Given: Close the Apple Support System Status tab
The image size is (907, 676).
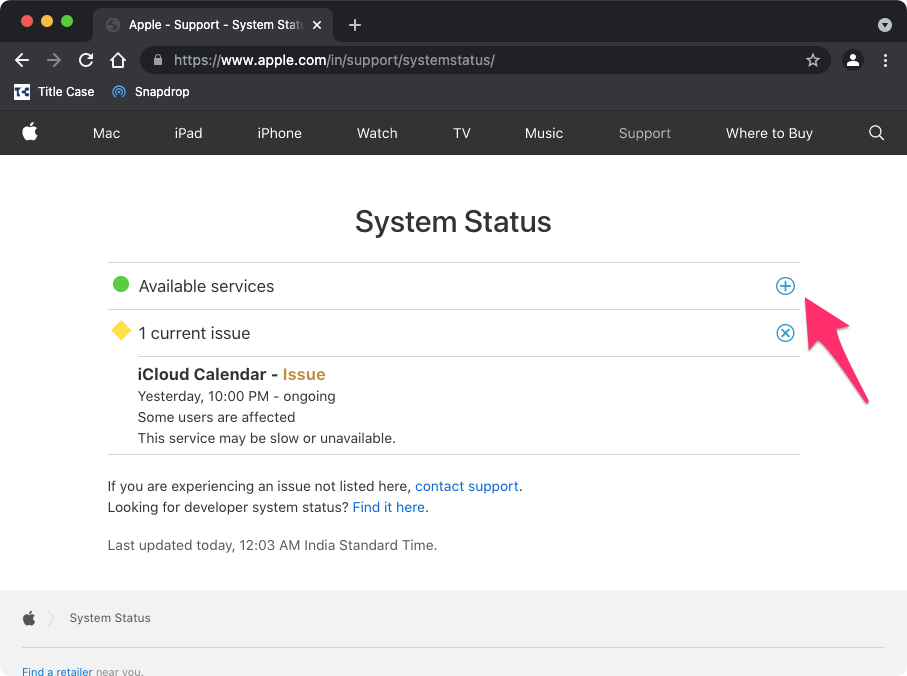Looking at the screenshot, I should pyautogui.click(x=317, y=25).
